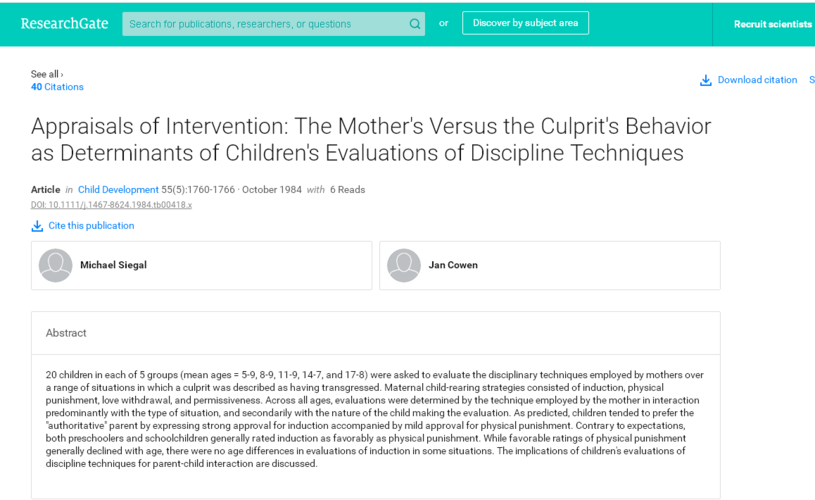The image size is (815, 500).
Task: Click the 6 Reads count
Action: coord(347,190)
